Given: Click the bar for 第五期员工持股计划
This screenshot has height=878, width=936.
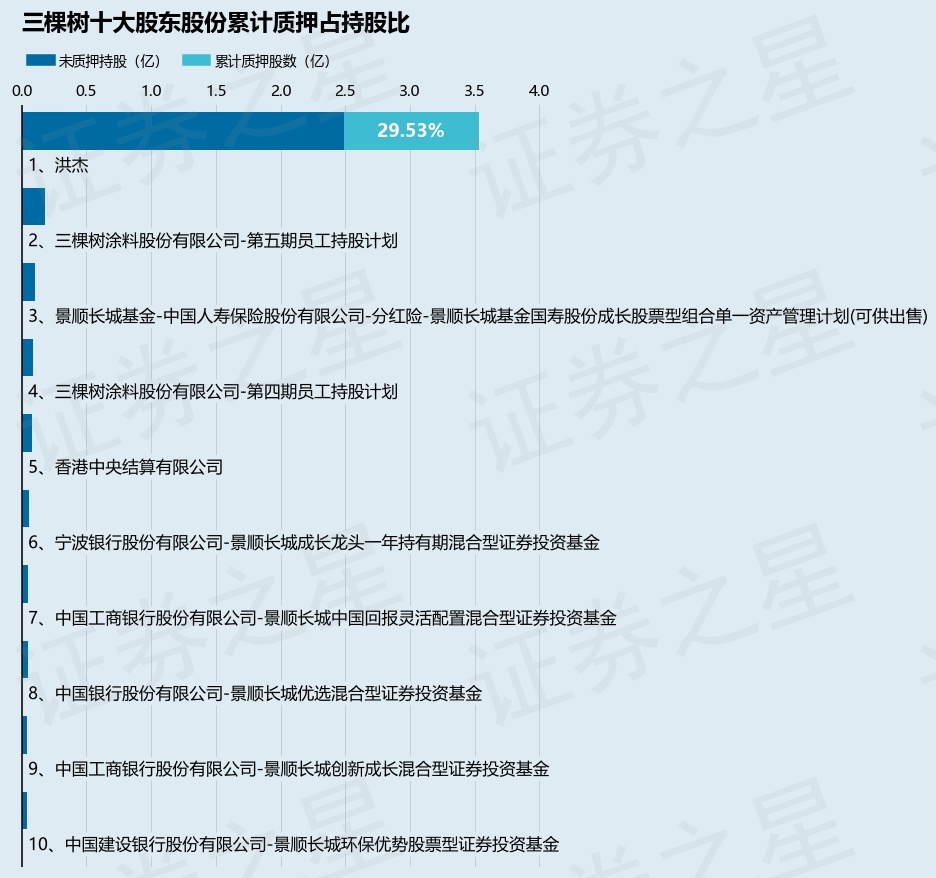Looking at the screenshot, I should 33,207.
